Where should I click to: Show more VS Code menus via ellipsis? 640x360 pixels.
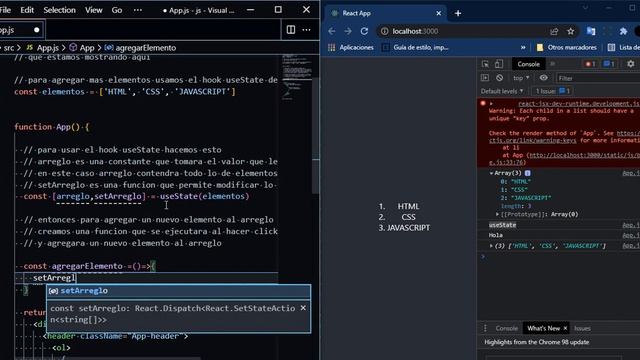point(138,10)
